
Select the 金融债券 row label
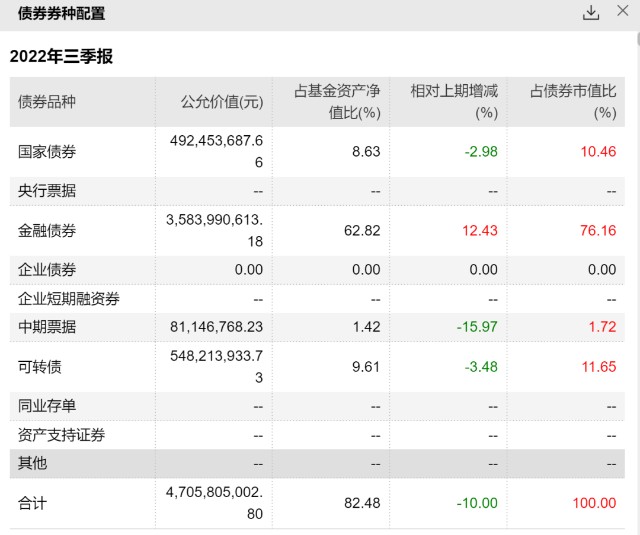[x=47, y=231]
